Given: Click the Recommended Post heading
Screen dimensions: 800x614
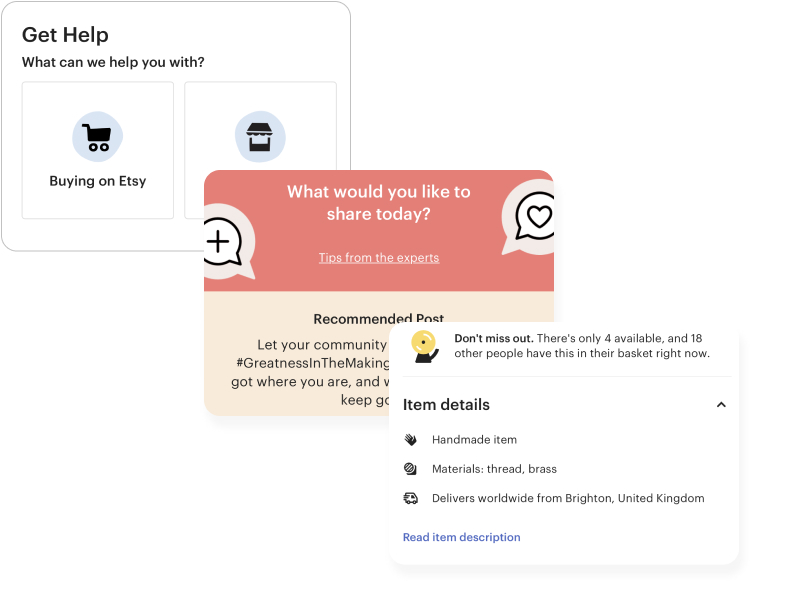Looking at the screenshot, I should (x=379, y=319).
